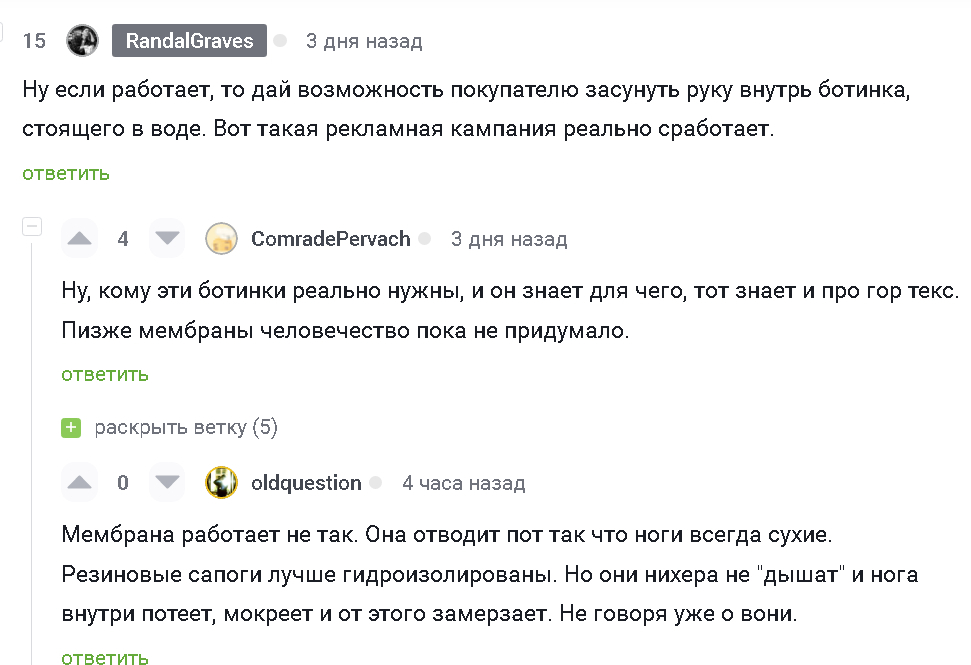The height and width of the screenshot is (665, 971).
Task: Reply to oldquestion's comment
Action: [x=105, y=657]
